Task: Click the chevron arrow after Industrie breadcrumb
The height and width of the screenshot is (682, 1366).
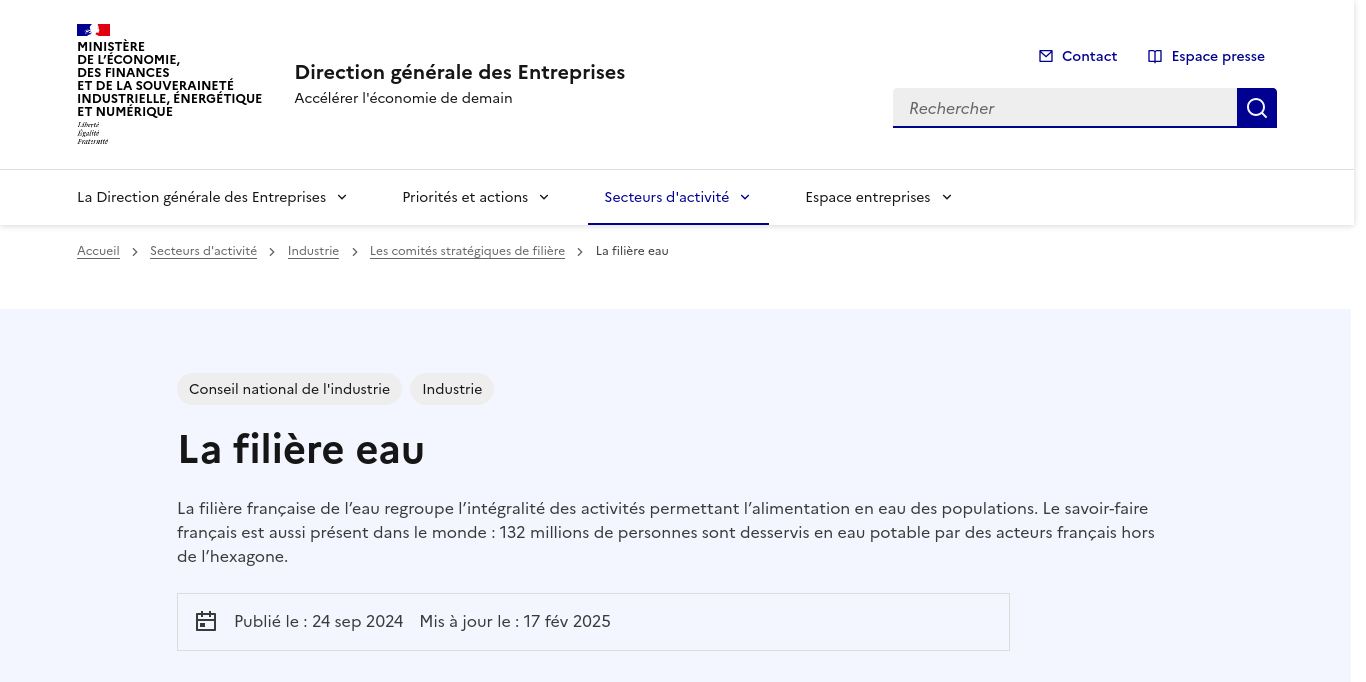Action: point(354,252)
